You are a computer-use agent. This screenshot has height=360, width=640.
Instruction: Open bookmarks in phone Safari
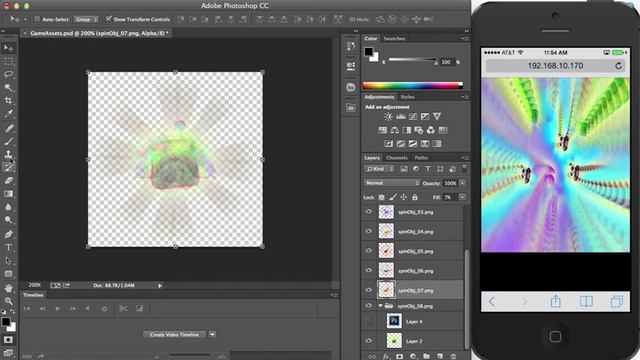tap(586, 302)
